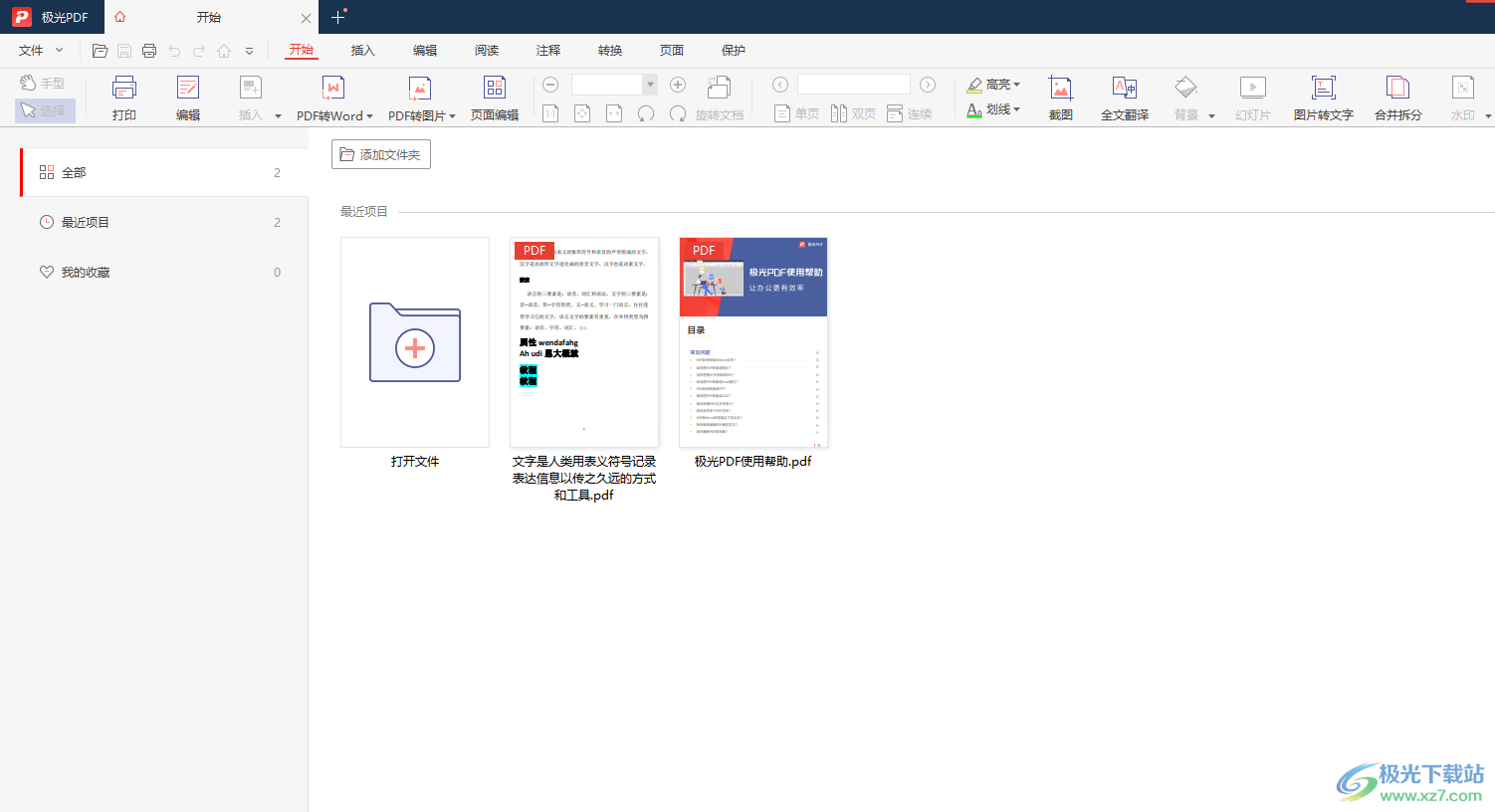The image size is (1495, 812).
Task: Click the undo arrow in quick bar
Action: coord(174,51)
